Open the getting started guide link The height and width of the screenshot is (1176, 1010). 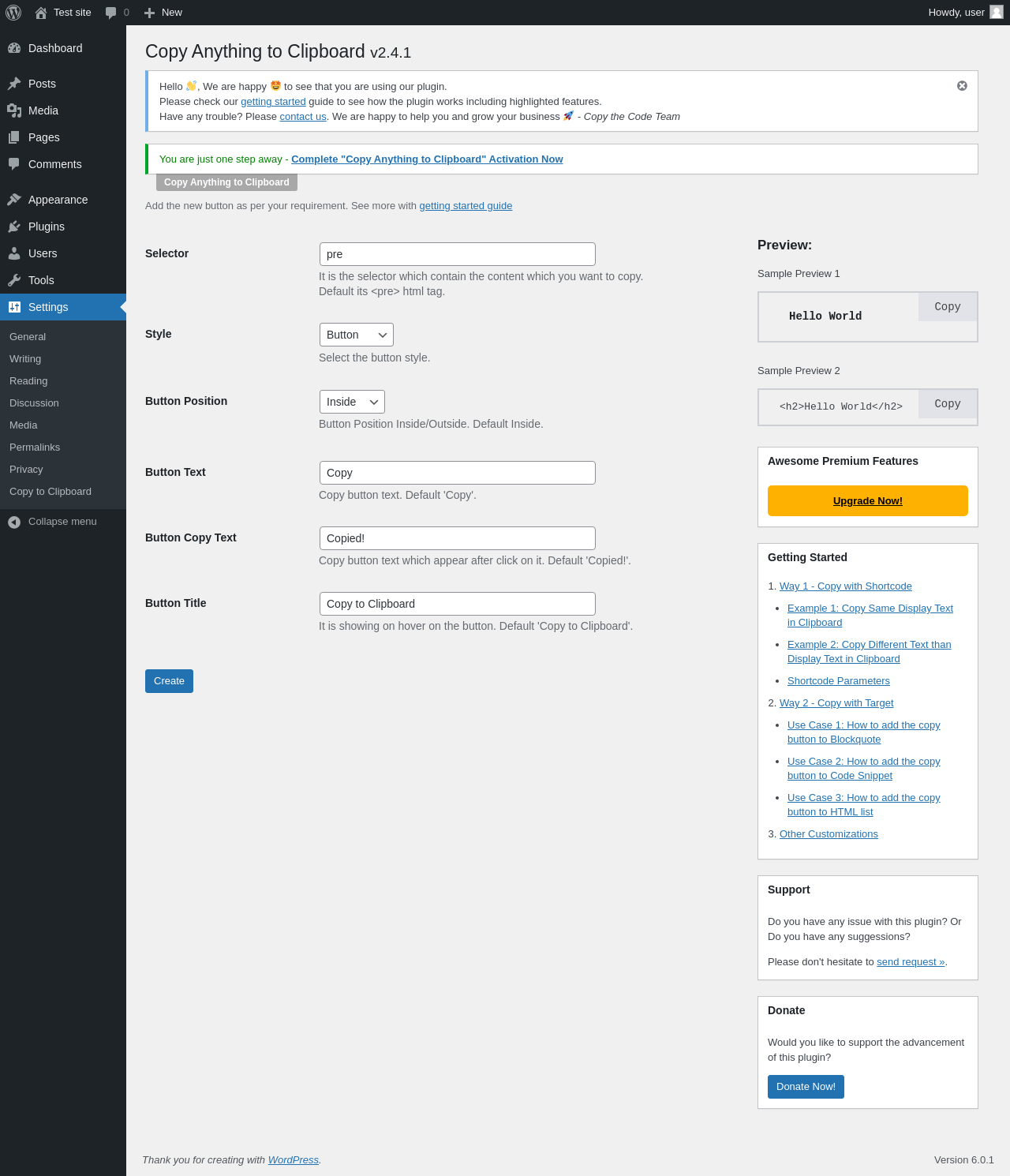click(466, 206)
